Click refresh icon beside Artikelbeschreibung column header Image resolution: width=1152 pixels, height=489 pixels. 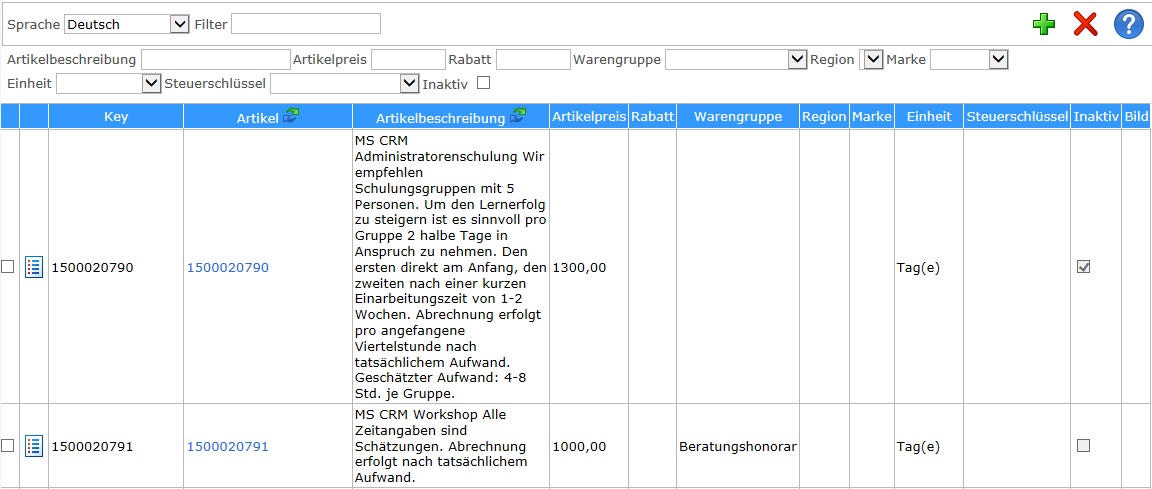pos(518,117)
